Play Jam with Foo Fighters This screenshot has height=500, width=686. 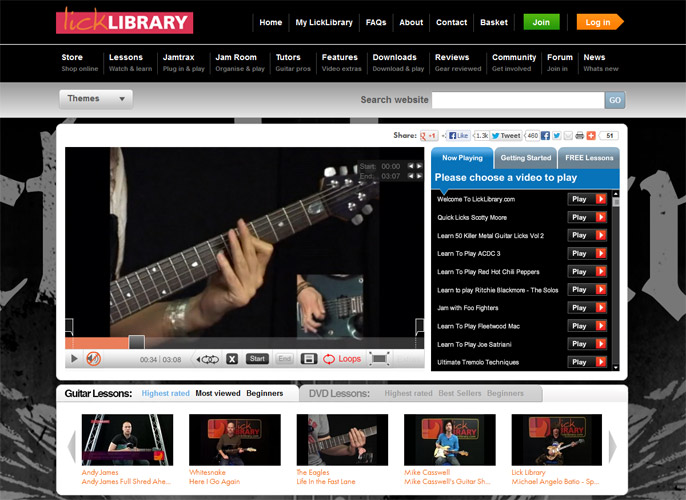(587, 308)
